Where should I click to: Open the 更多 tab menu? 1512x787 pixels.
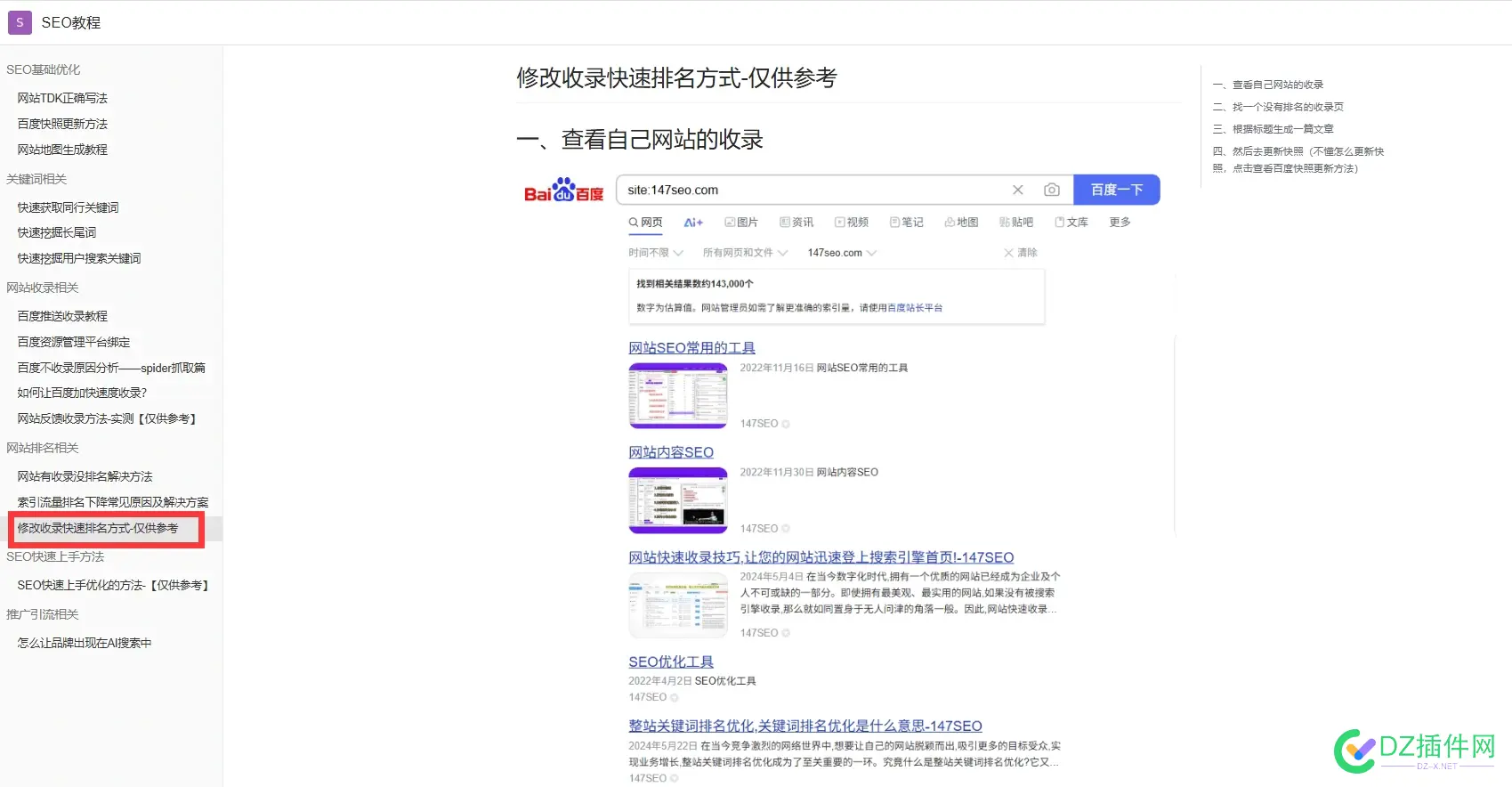(x=1120, y=223)
